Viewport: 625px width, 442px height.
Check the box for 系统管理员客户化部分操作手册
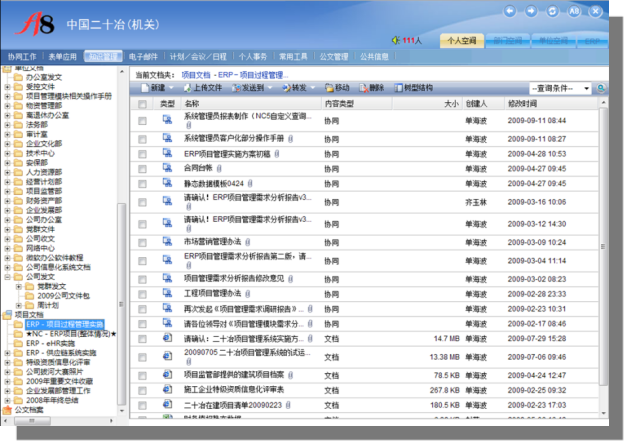142,139
